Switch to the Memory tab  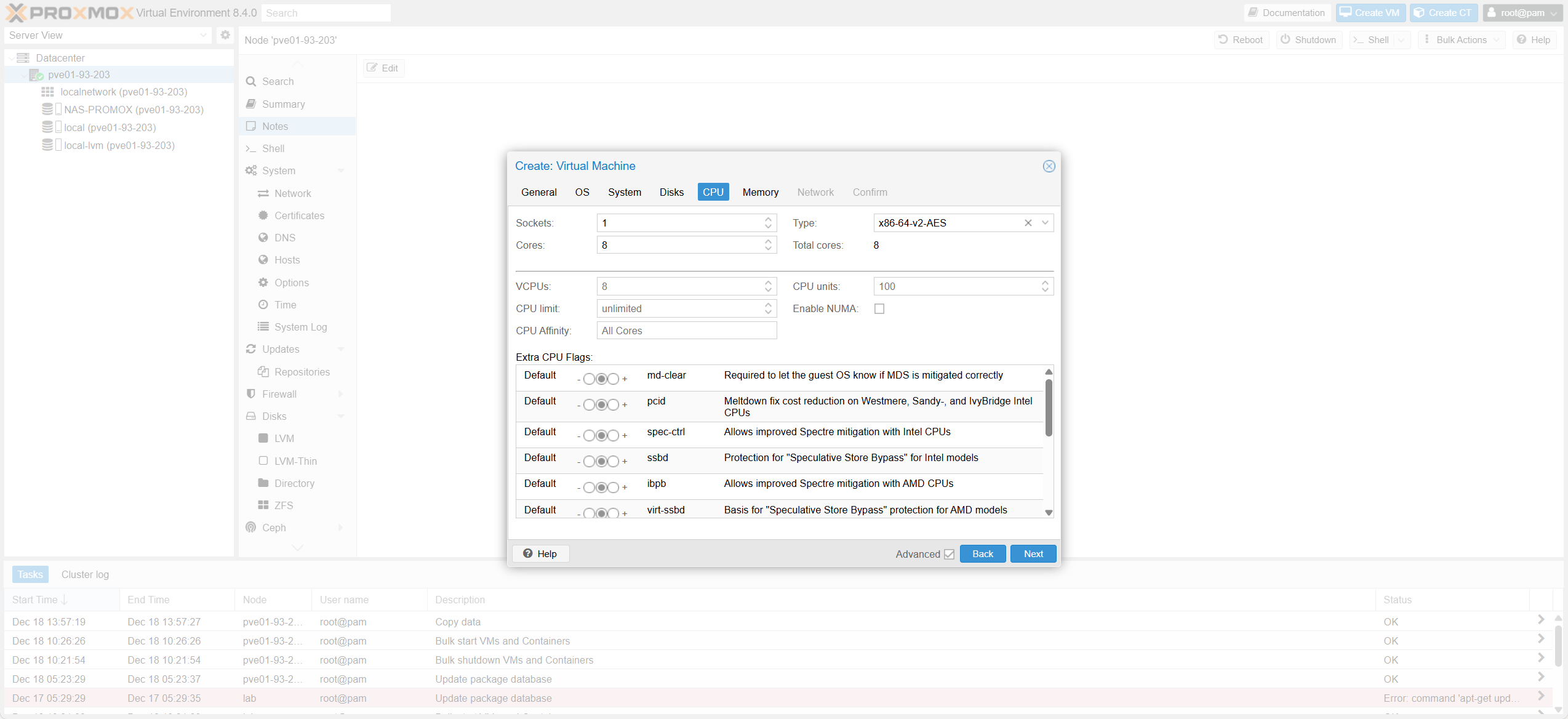760,192
